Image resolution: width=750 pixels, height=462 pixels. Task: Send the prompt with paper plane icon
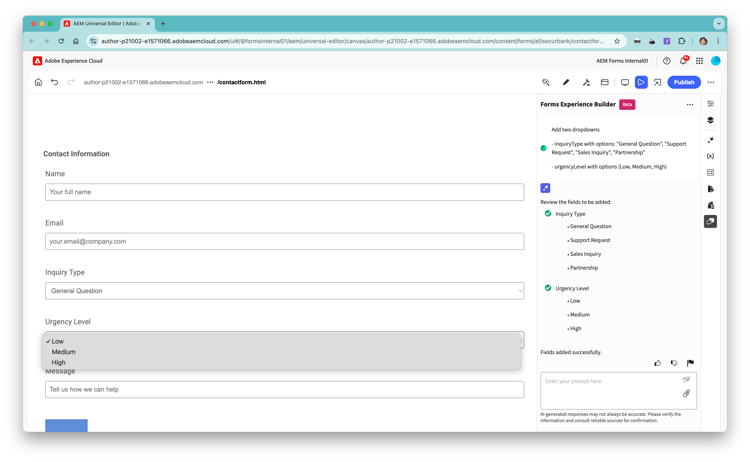coord(686,379)
